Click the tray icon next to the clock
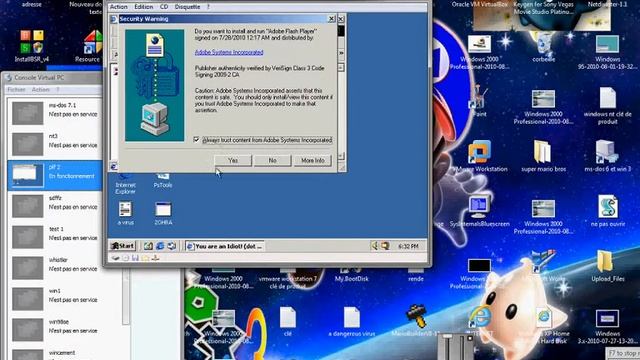Screen dimensions: 640x360 click(x=385, y=246)
